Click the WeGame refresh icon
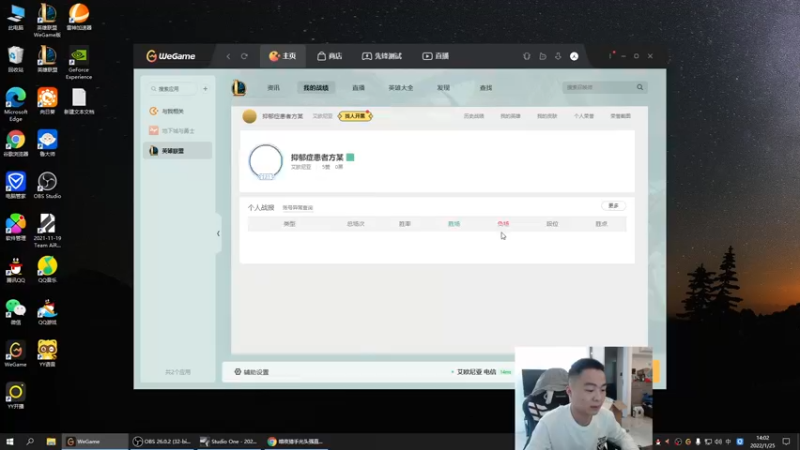This screenshot has height=450, width=800. 244,56
